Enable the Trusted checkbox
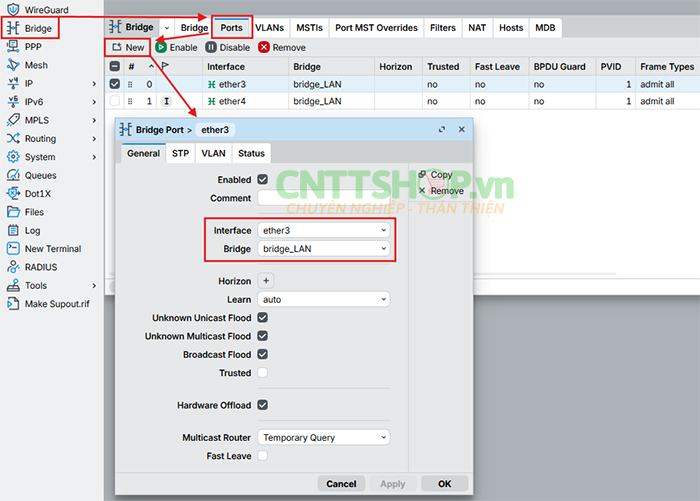700x501 pixels. (263, 373)
